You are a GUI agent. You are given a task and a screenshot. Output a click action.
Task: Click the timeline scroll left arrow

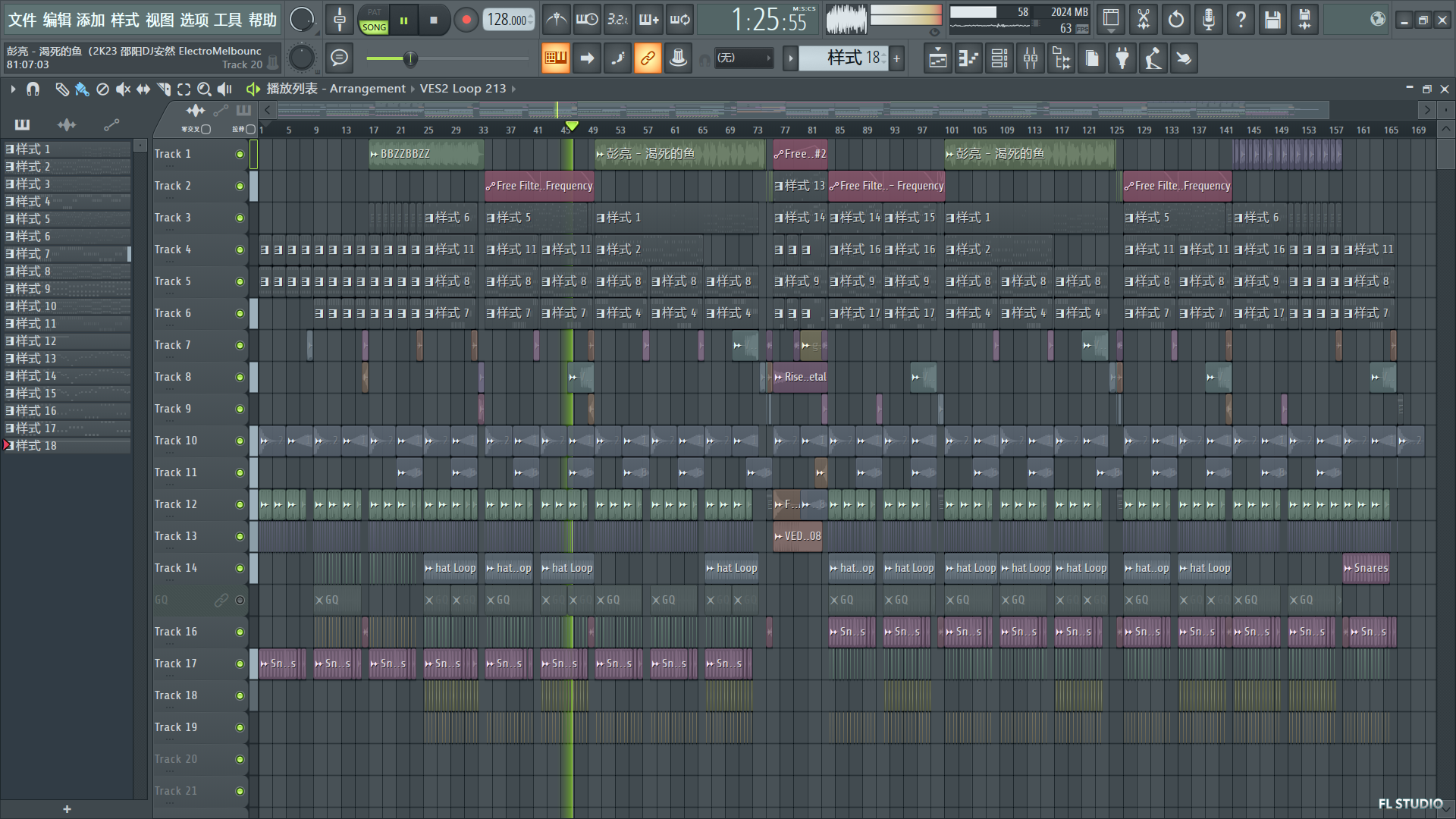click(x=267, y=111)
